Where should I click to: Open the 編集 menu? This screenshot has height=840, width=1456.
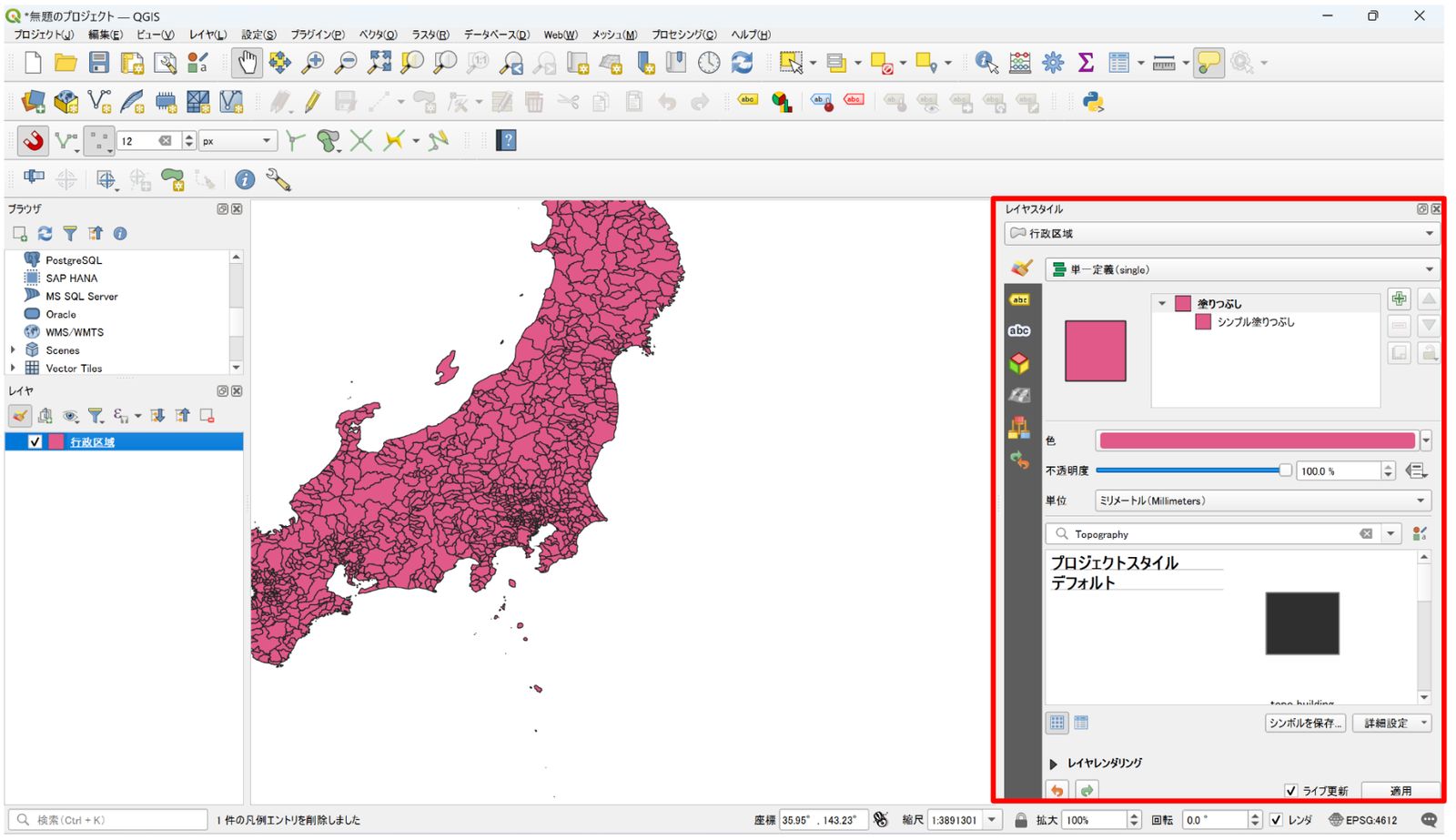tap(105, 35)
